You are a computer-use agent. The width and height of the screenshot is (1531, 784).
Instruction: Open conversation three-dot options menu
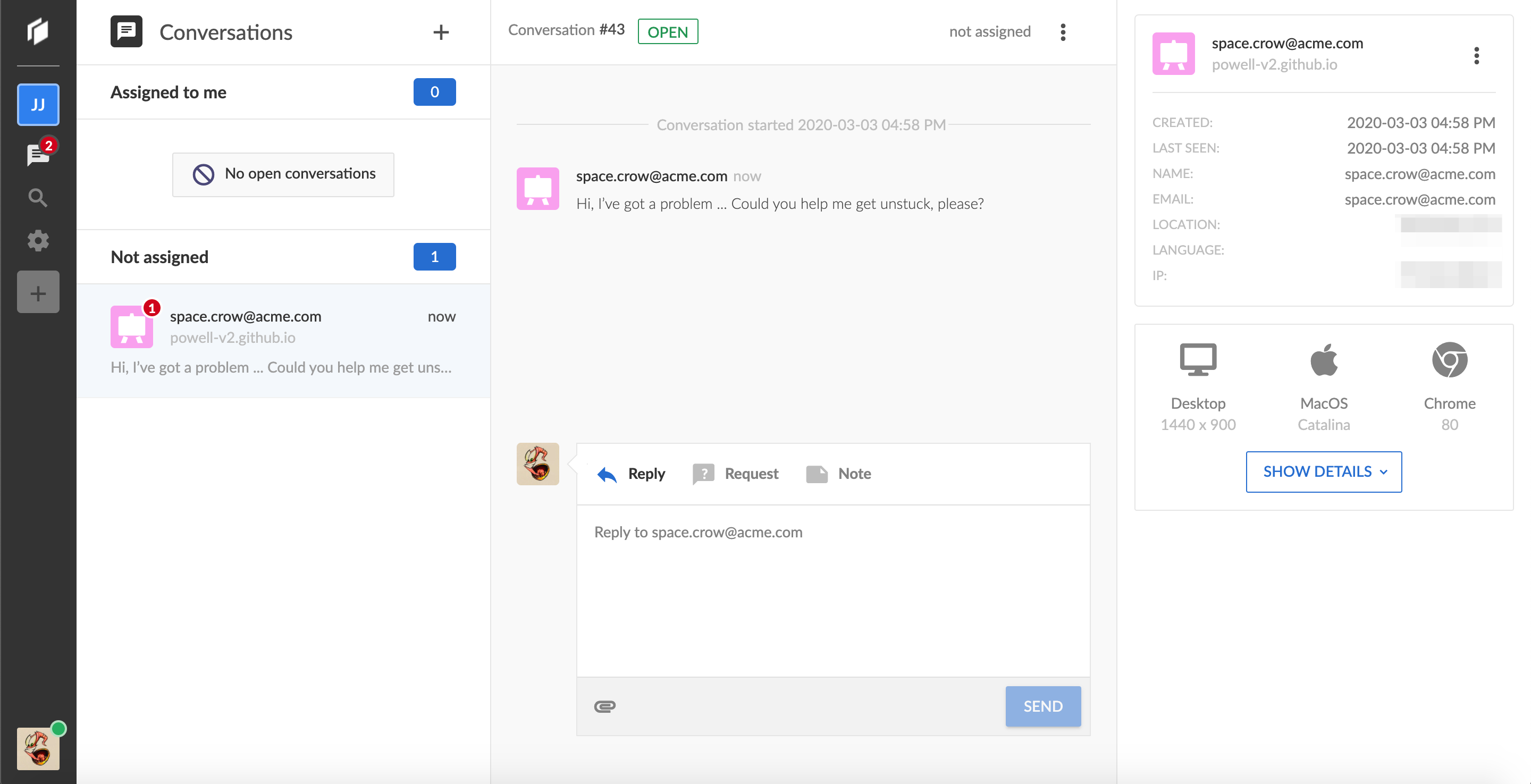1063,32
